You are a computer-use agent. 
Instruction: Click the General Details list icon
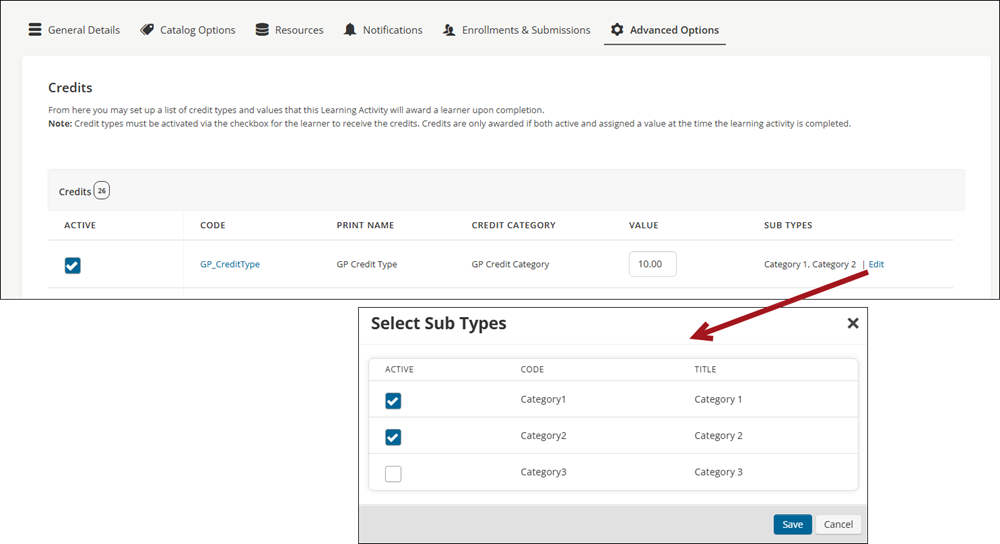tap(35, 29)
